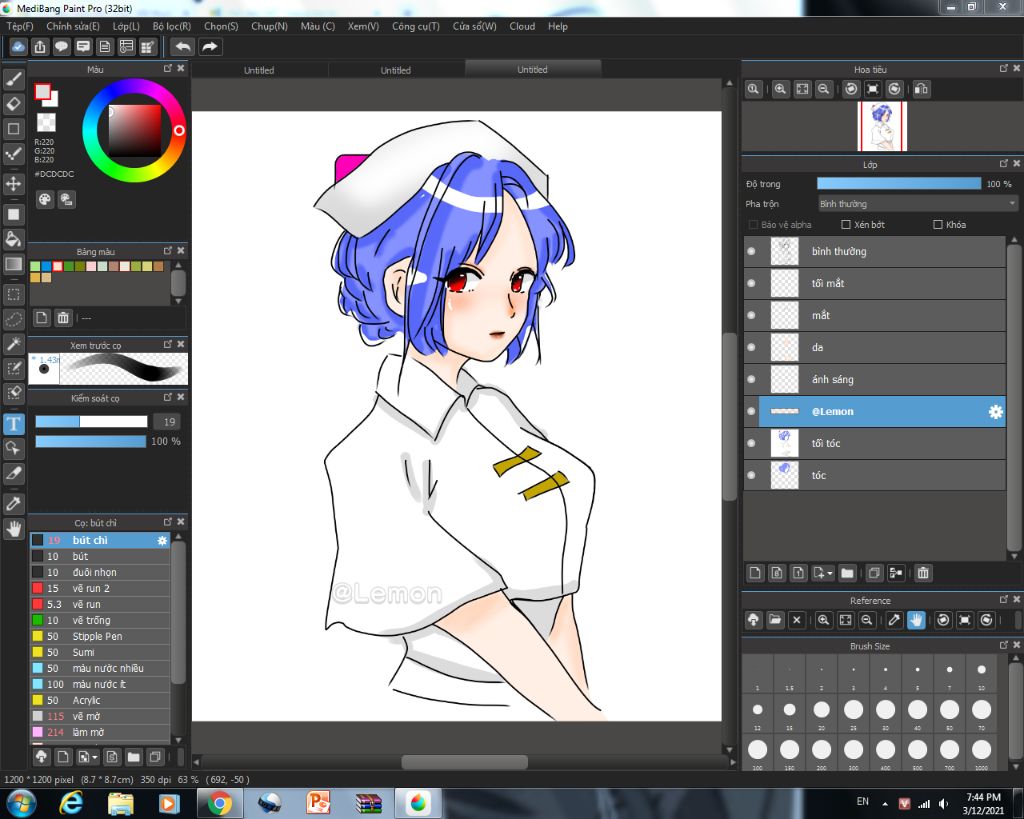Screen dimensions: 1024x819
Task: Check the 'Khóa' lock checkbox
Action: (938, 225)
